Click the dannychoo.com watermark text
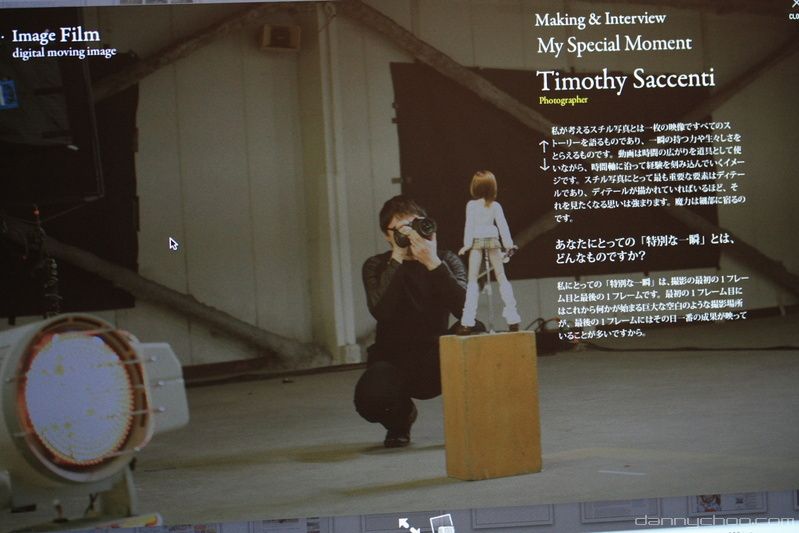The width and height of the screenshot is (799, 533). 714,521
